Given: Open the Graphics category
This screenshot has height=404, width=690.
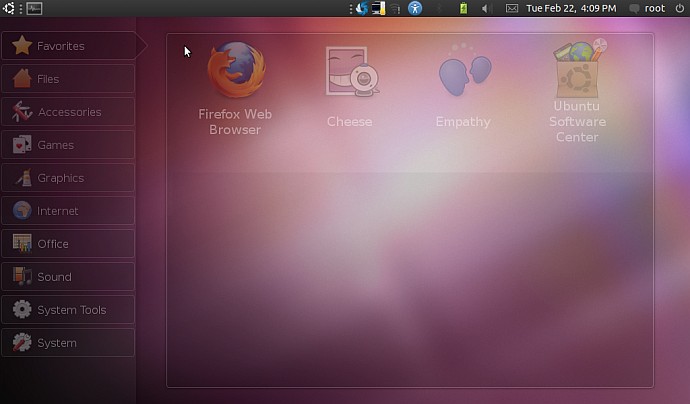Looking at the screenshot, I should click(69, 178).
